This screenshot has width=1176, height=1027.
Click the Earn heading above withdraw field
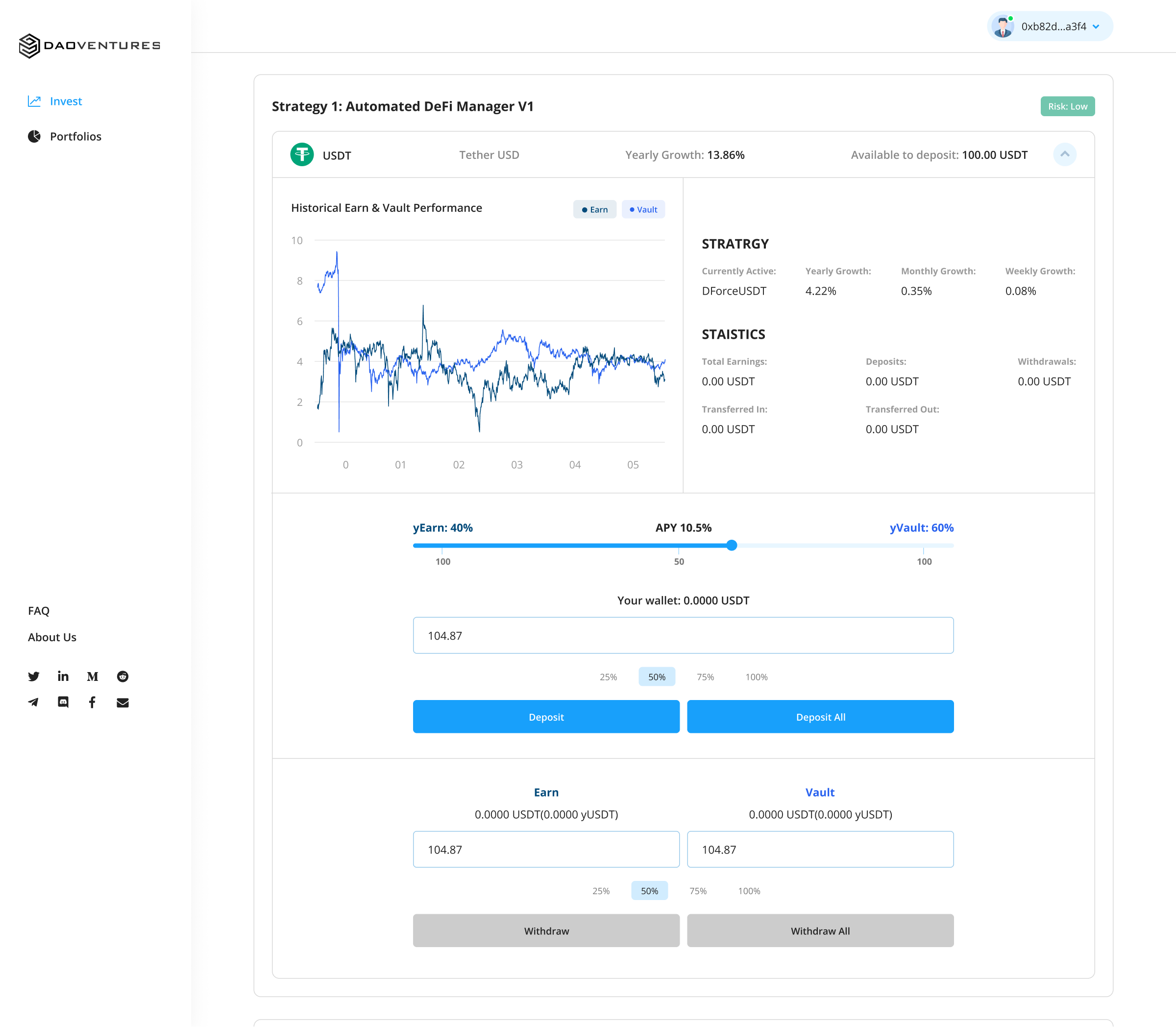(x=546, y=793)
